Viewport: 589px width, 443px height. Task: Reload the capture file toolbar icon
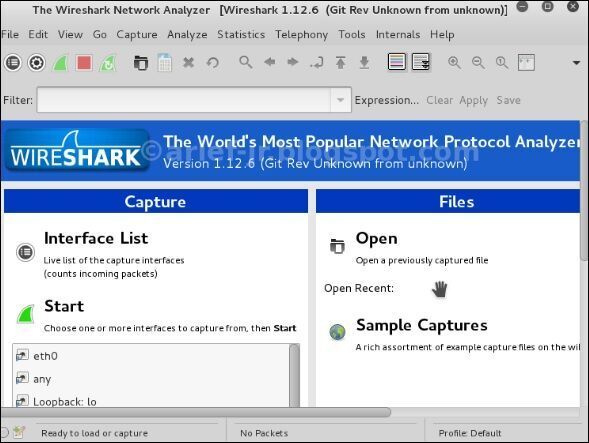[213, 62]
